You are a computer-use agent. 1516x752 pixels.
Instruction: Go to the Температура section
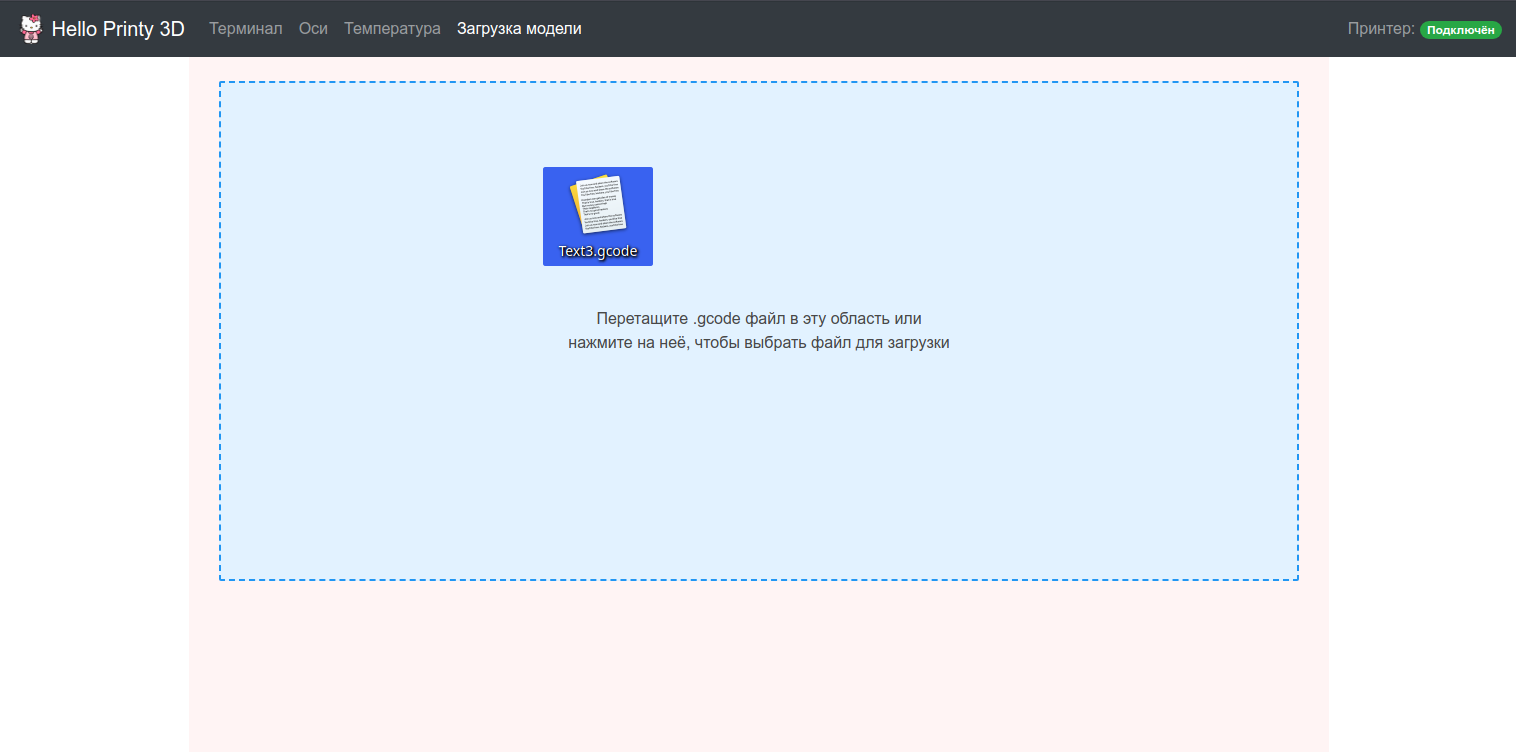(392, 29)
